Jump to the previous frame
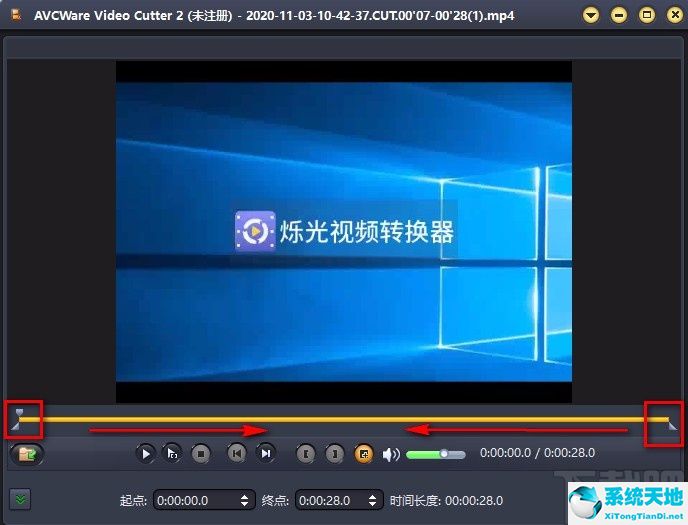This screenshot has height=525, width=688. [x=236, y=454]
